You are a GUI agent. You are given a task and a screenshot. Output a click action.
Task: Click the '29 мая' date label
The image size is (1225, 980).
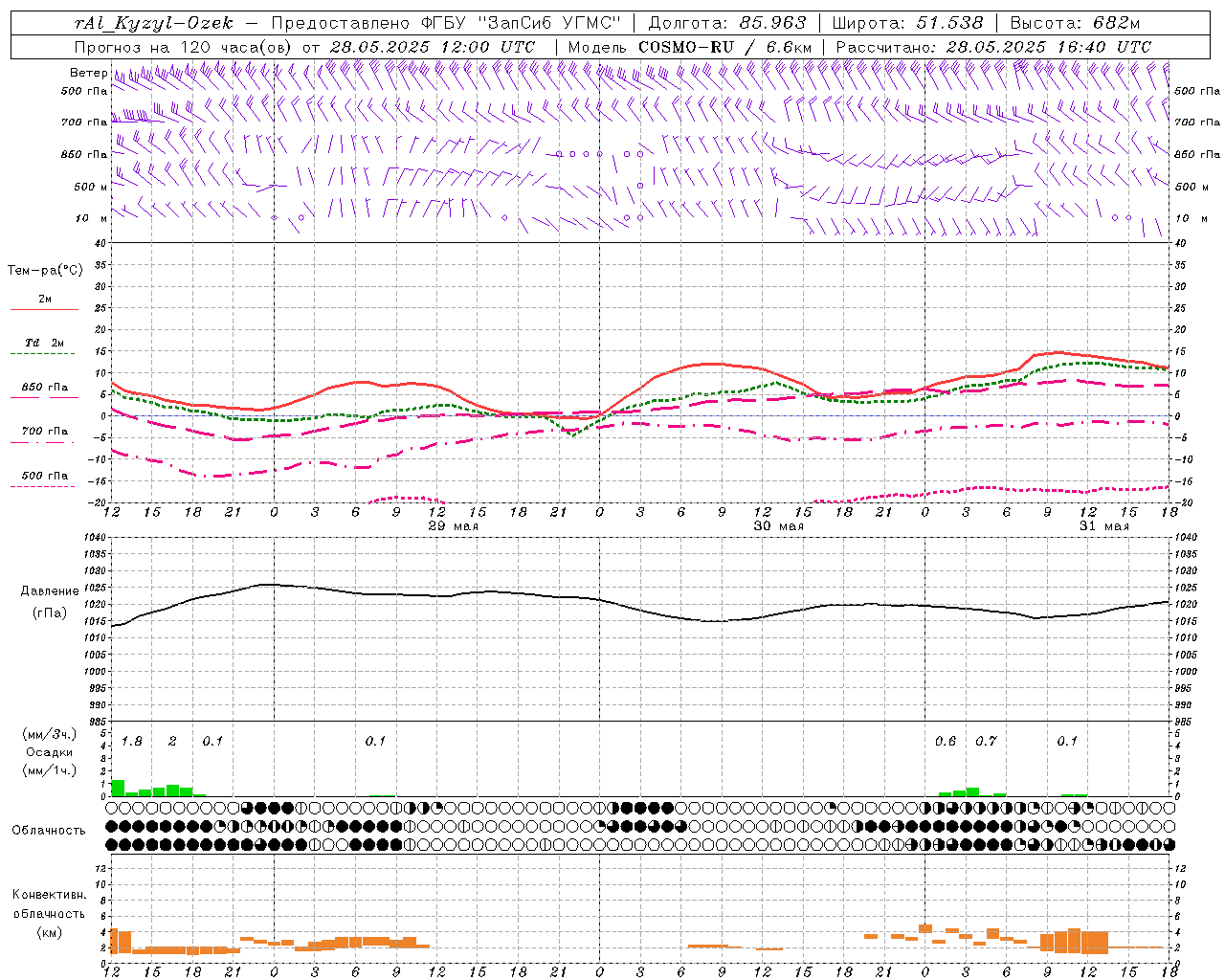pyautogui.click(x=453, y=526)
